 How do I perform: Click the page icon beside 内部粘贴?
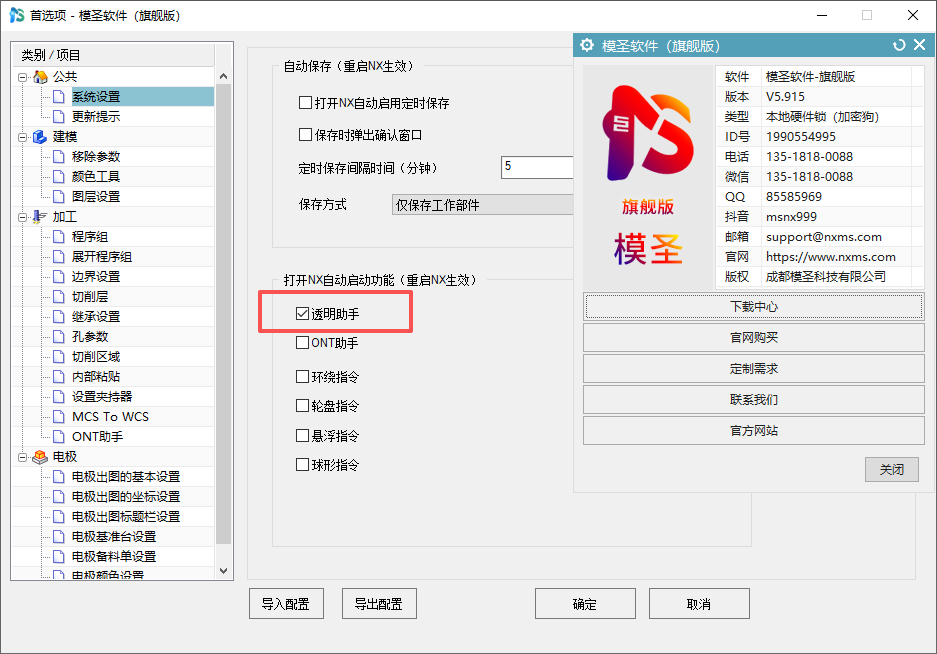pos(59,377)
